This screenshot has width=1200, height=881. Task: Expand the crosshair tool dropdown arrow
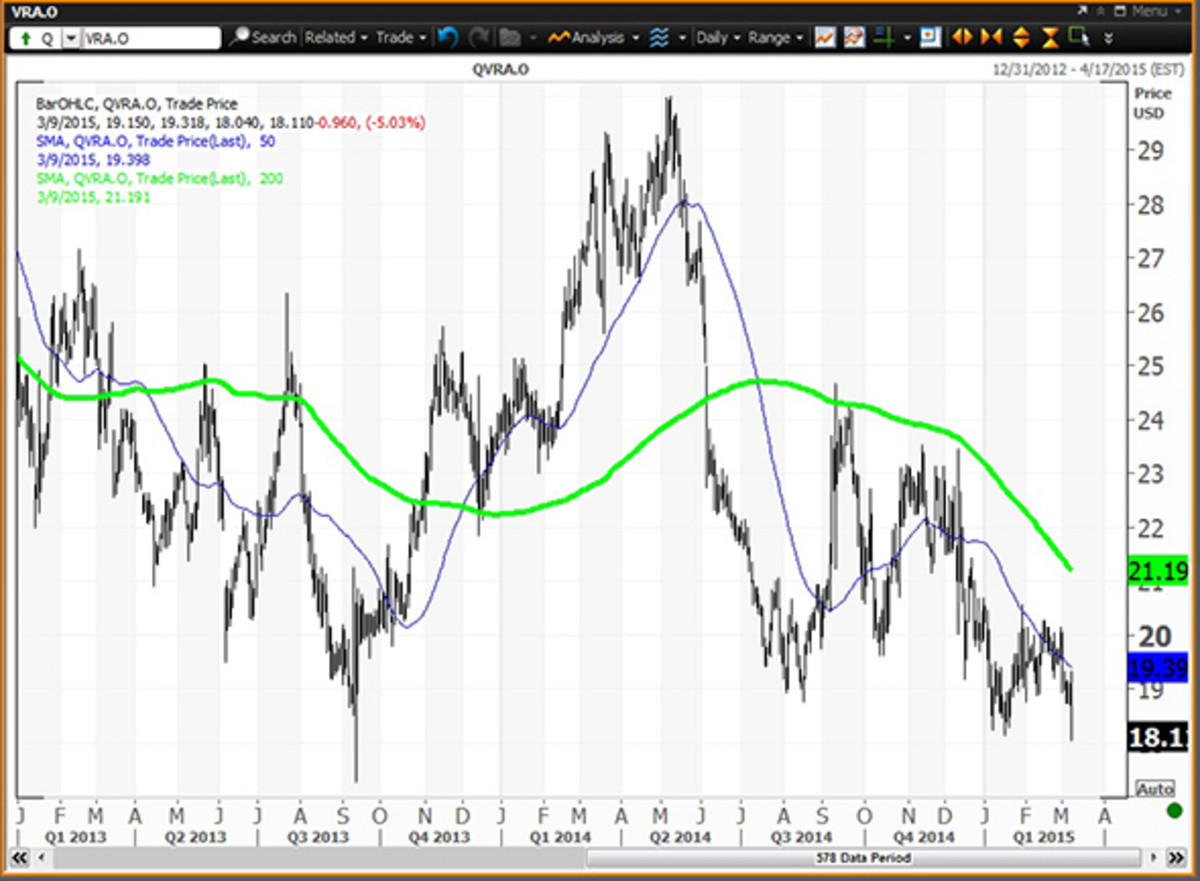pyautogui.click(x=907, y=38)
